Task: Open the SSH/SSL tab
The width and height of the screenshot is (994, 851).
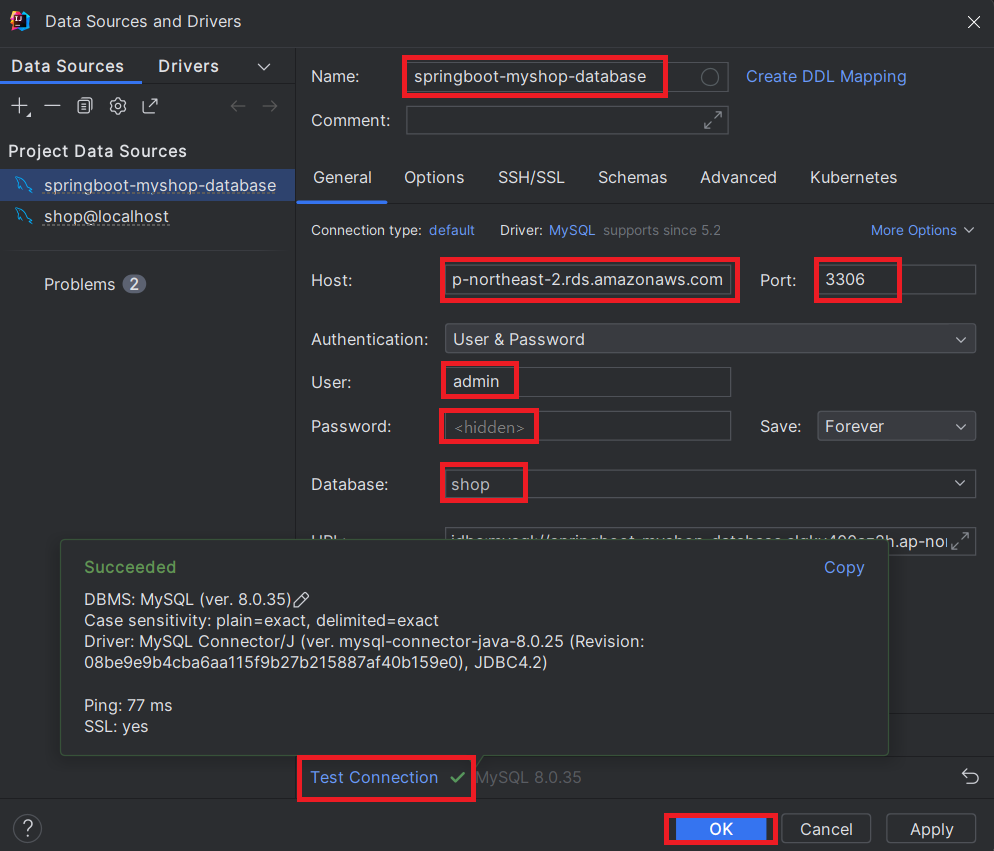Action: (x=531, y=178)
